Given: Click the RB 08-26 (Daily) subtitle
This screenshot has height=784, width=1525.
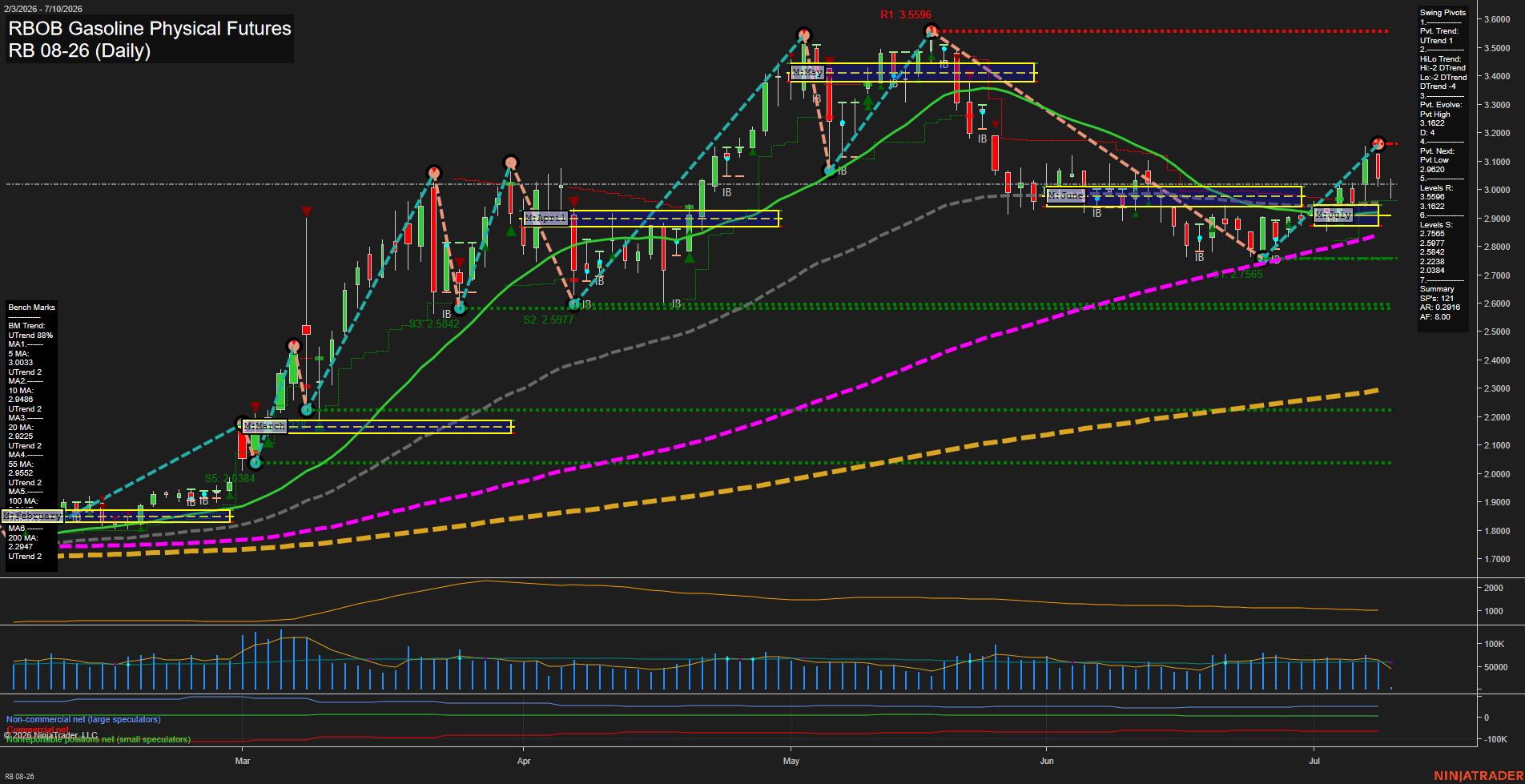Looking at the screenshot, I should click(x=79, y=50).
